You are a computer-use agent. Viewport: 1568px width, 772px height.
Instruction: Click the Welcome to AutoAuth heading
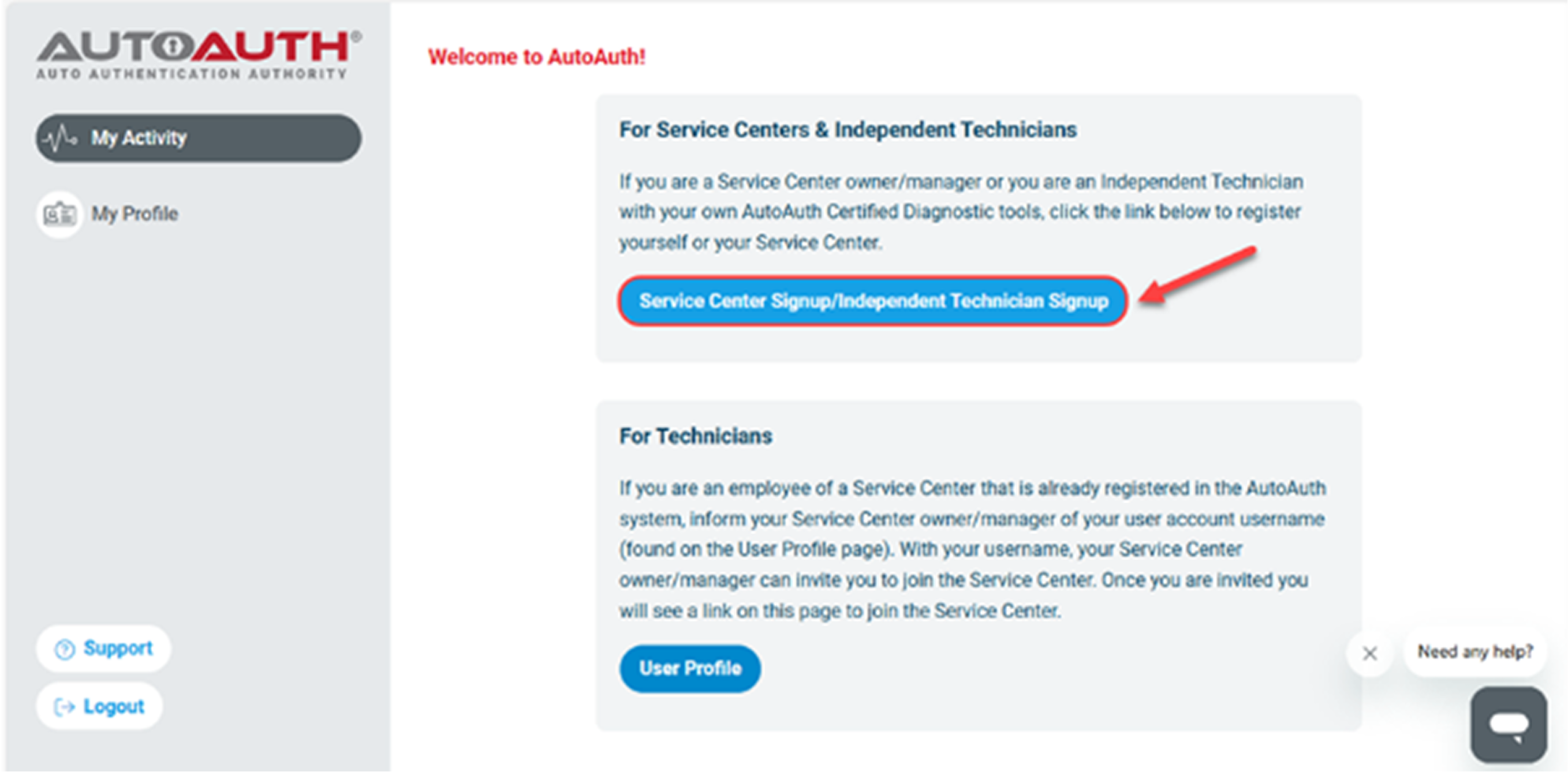click(537, 57)
